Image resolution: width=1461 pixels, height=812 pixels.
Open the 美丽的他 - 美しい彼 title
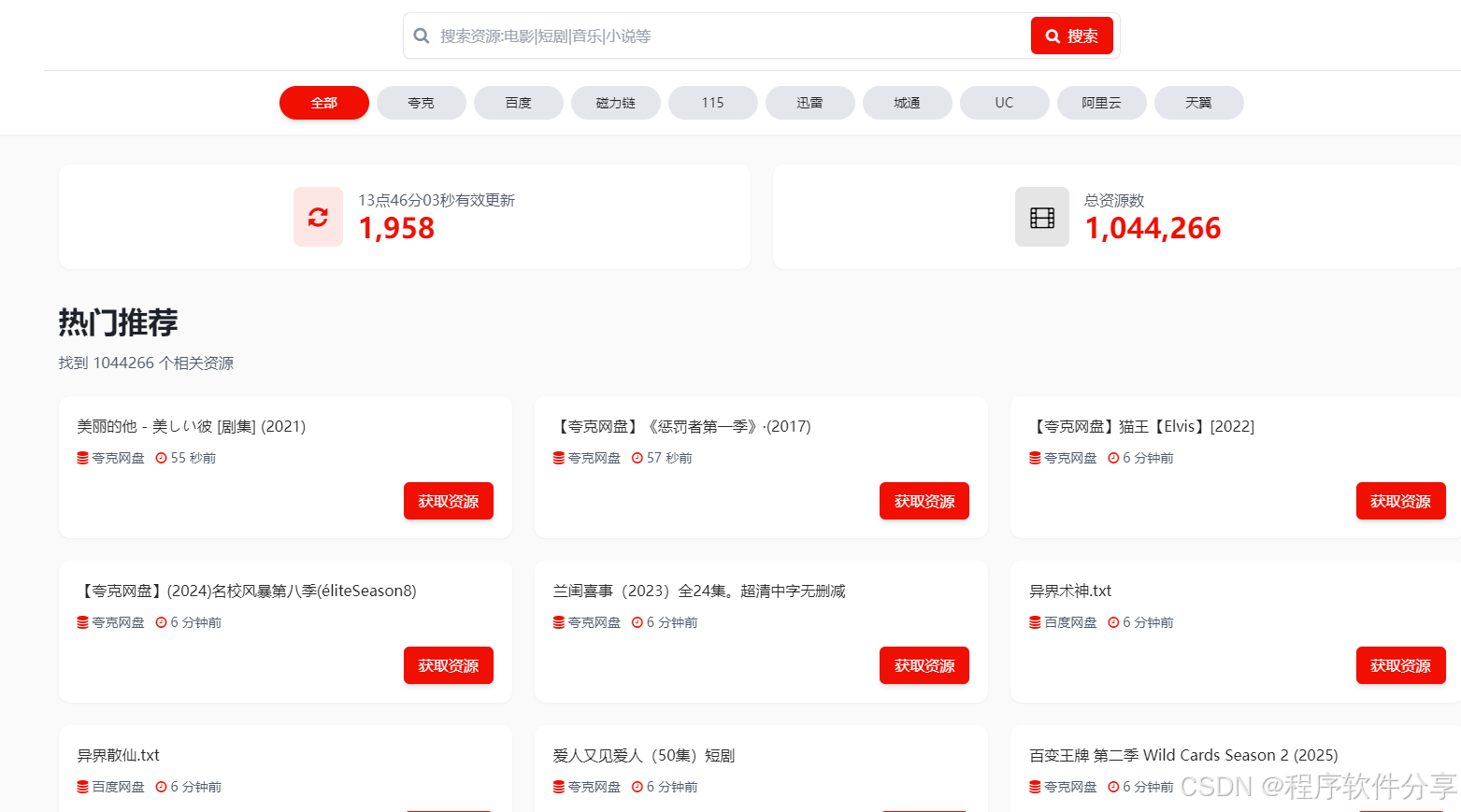click(192, 426)
